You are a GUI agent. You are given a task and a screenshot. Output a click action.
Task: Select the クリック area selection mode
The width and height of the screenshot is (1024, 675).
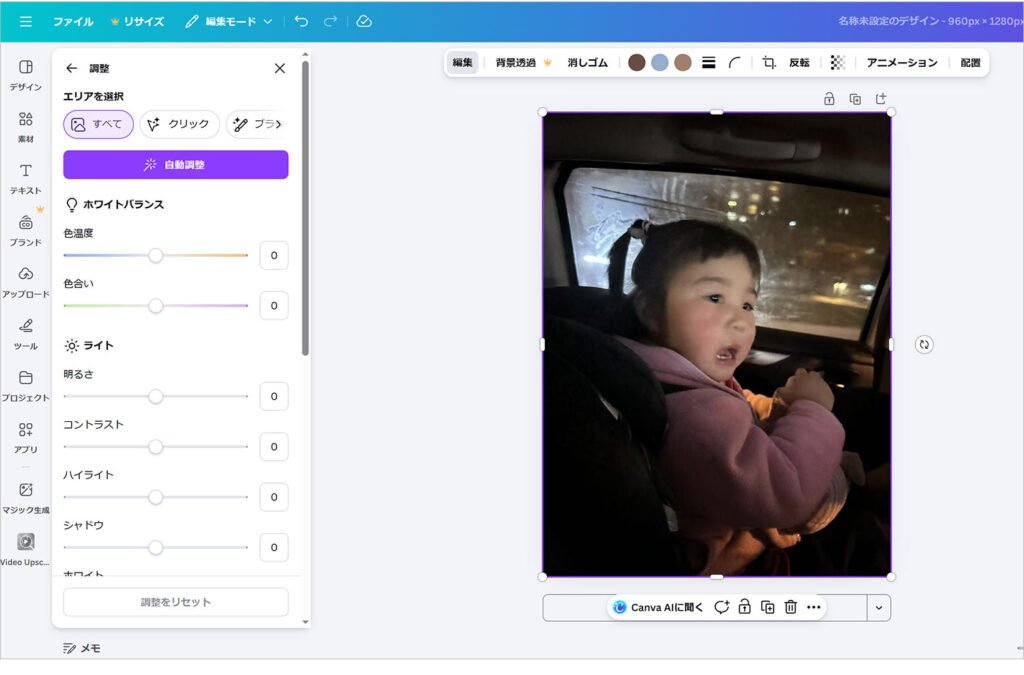[x=180, y=124]
